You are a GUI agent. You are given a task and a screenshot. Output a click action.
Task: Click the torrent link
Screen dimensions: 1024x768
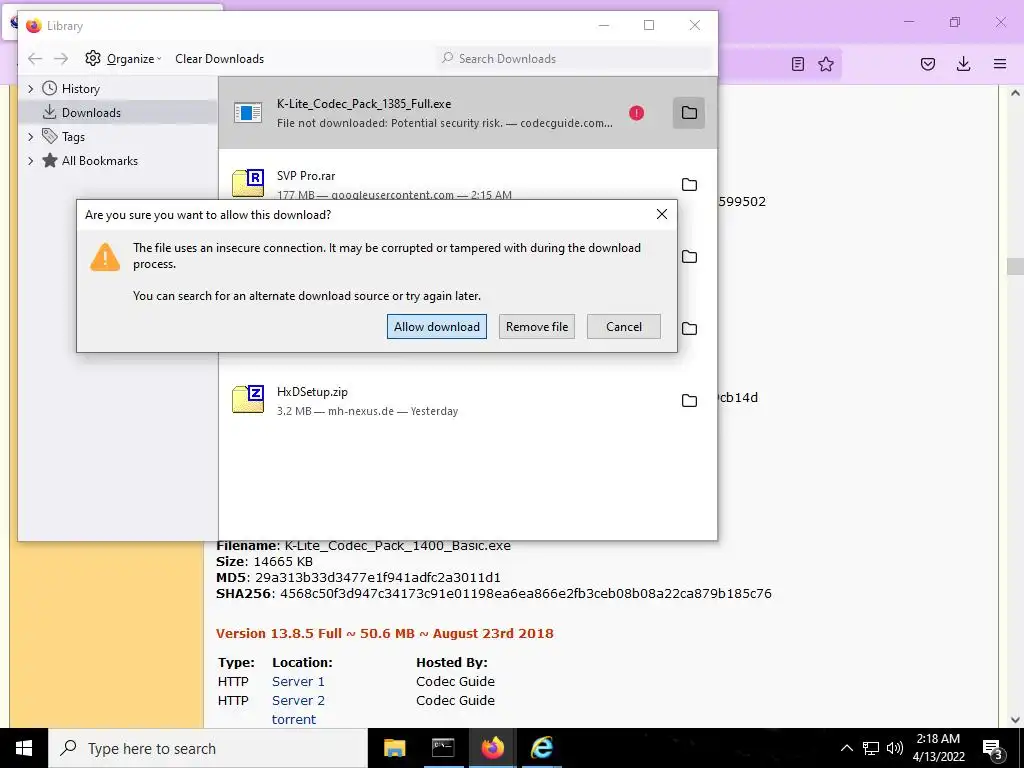click(294, 719)
